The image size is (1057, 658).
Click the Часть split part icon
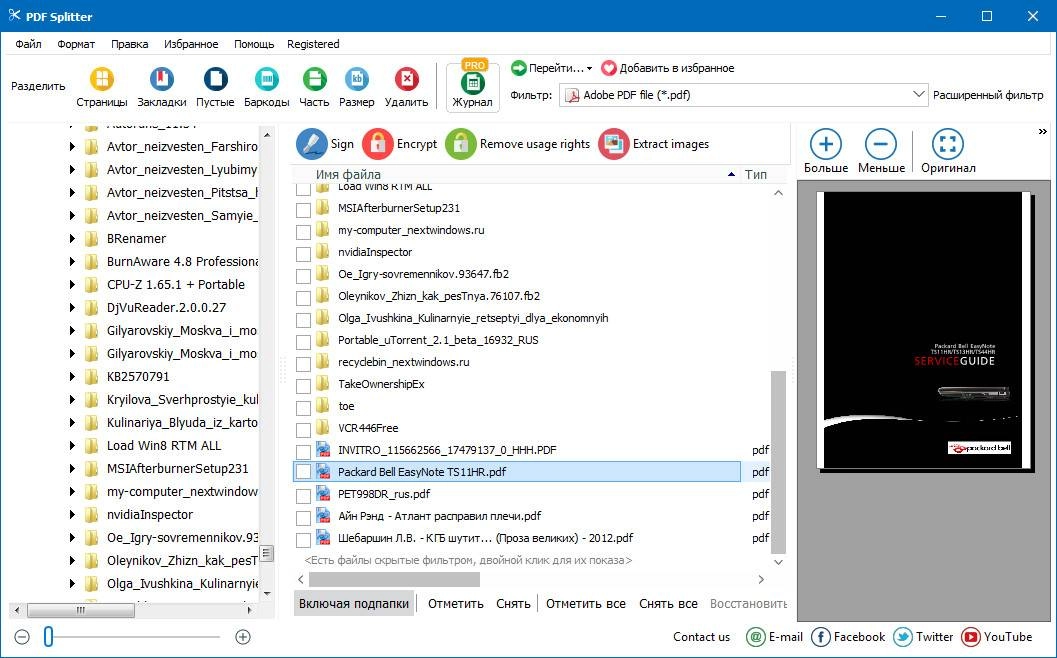tap(314, 80)
